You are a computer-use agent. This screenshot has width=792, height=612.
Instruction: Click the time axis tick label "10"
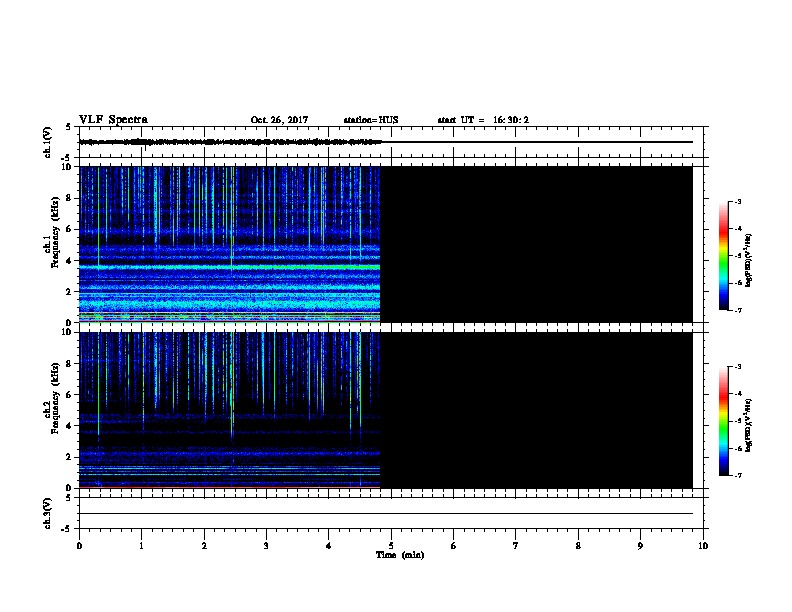coord(703,545)
